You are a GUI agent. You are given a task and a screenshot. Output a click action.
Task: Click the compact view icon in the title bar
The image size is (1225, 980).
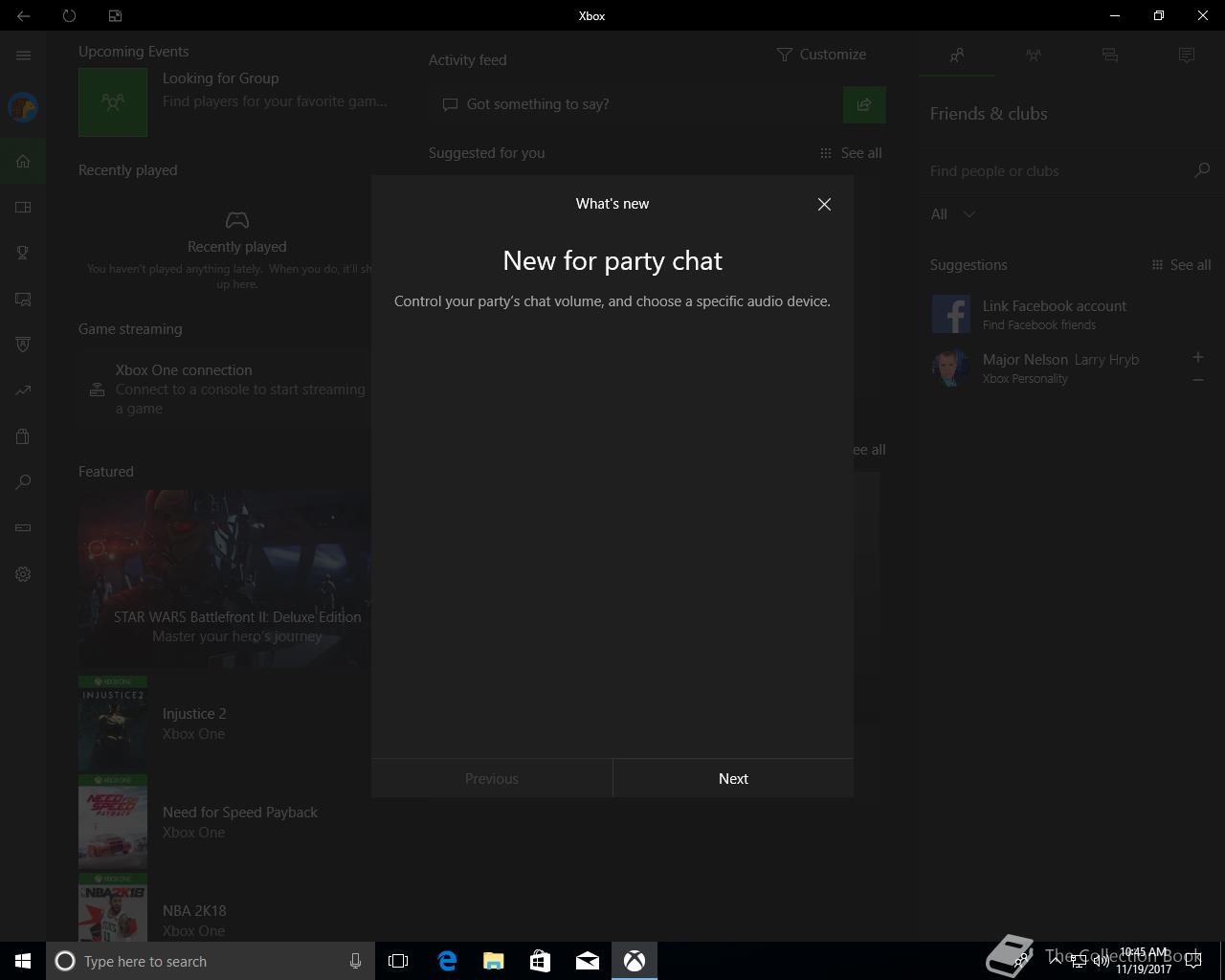(115, 15)
